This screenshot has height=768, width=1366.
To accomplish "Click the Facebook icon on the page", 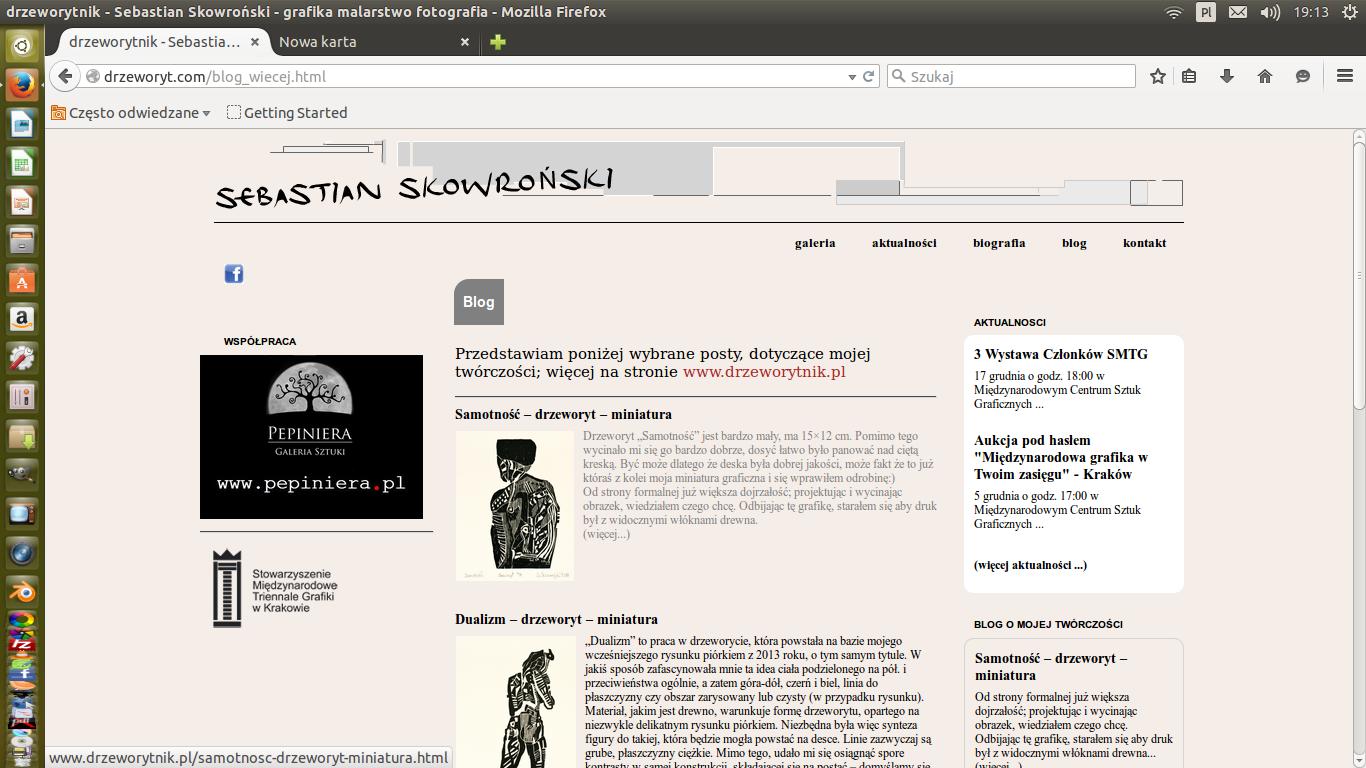I will point(233,274).
